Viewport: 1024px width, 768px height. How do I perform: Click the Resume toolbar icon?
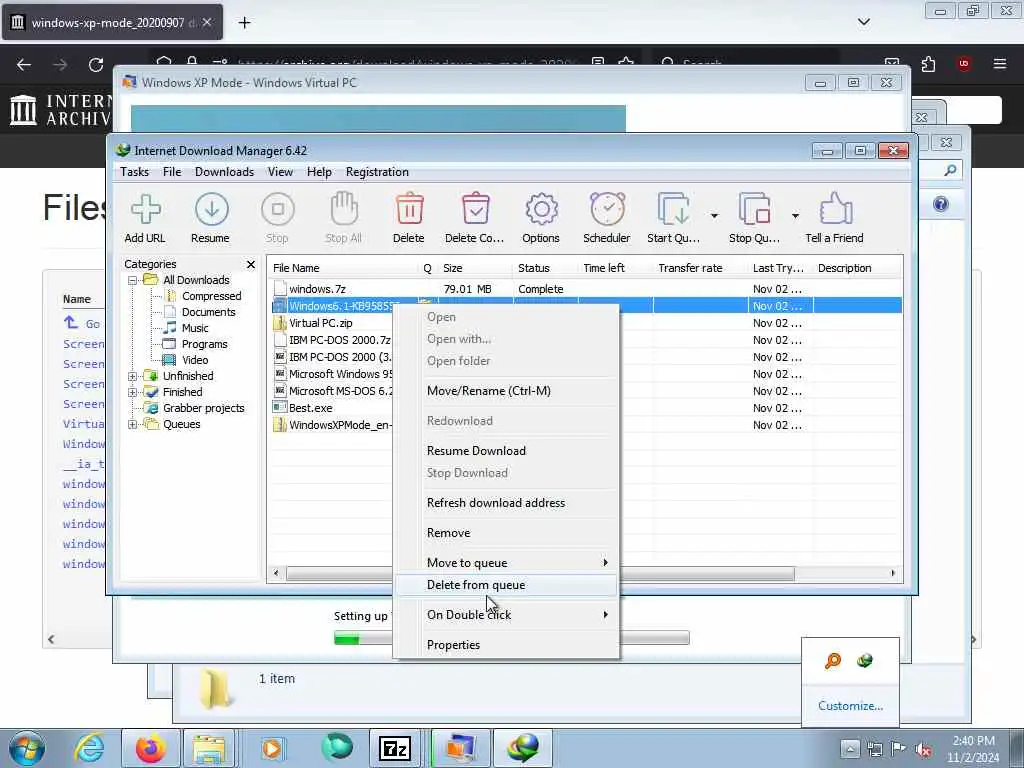[x=211, y=210]
